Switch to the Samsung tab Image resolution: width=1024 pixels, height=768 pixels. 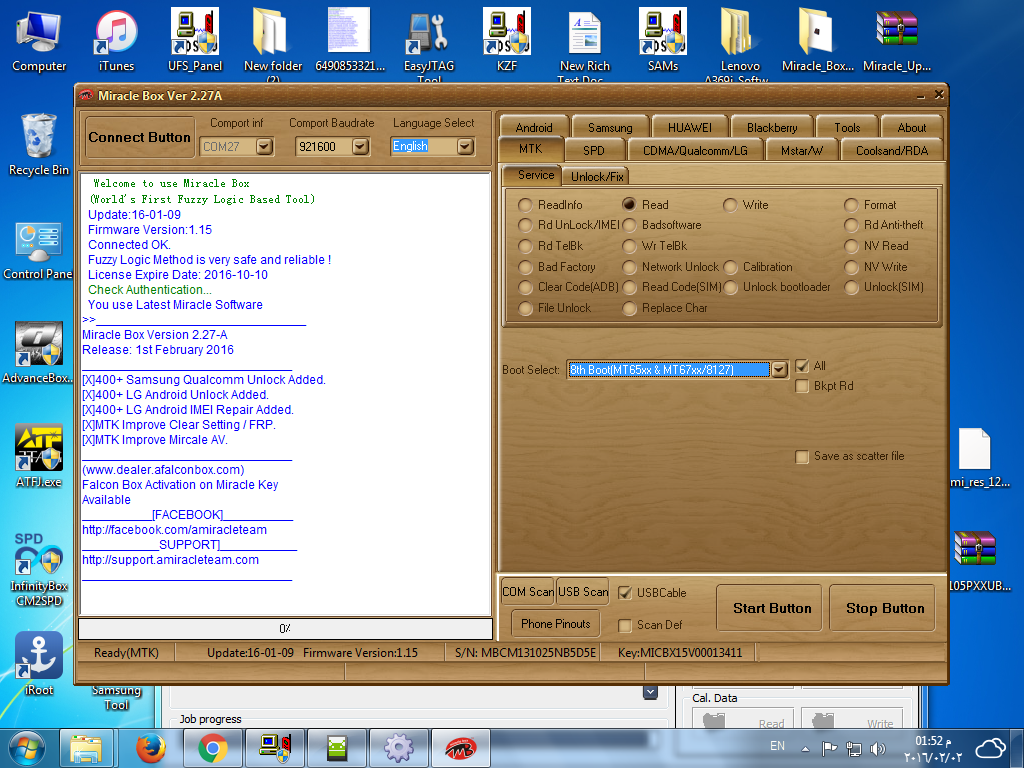610,128
